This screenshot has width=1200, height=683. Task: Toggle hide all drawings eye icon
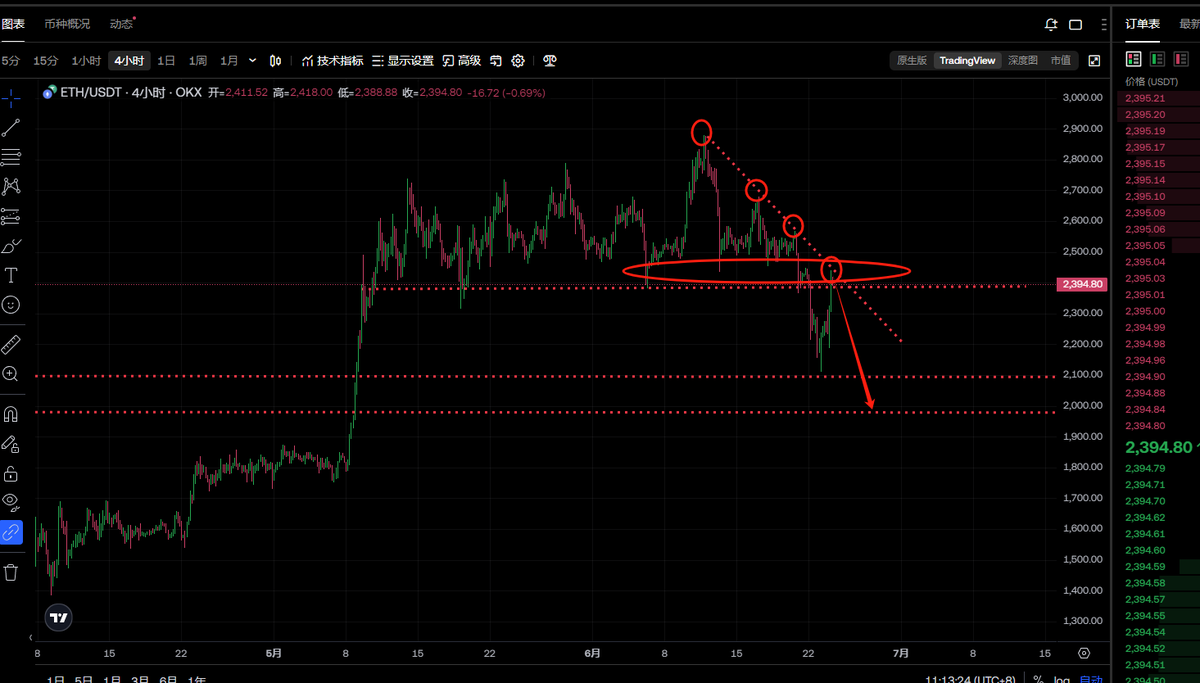coord(11,502)
